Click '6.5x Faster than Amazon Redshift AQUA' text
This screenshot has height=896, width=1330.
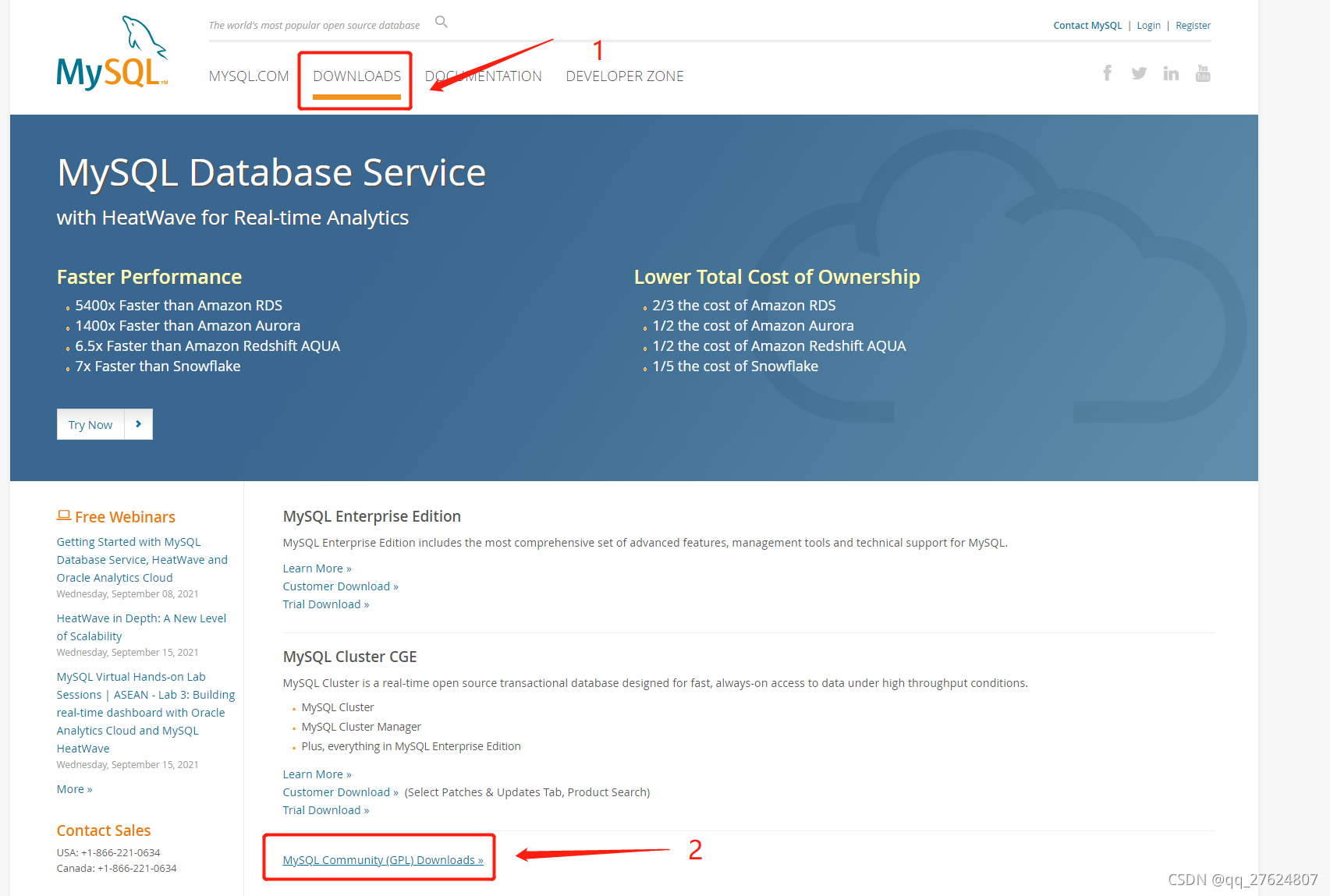[x=207, y=346]
